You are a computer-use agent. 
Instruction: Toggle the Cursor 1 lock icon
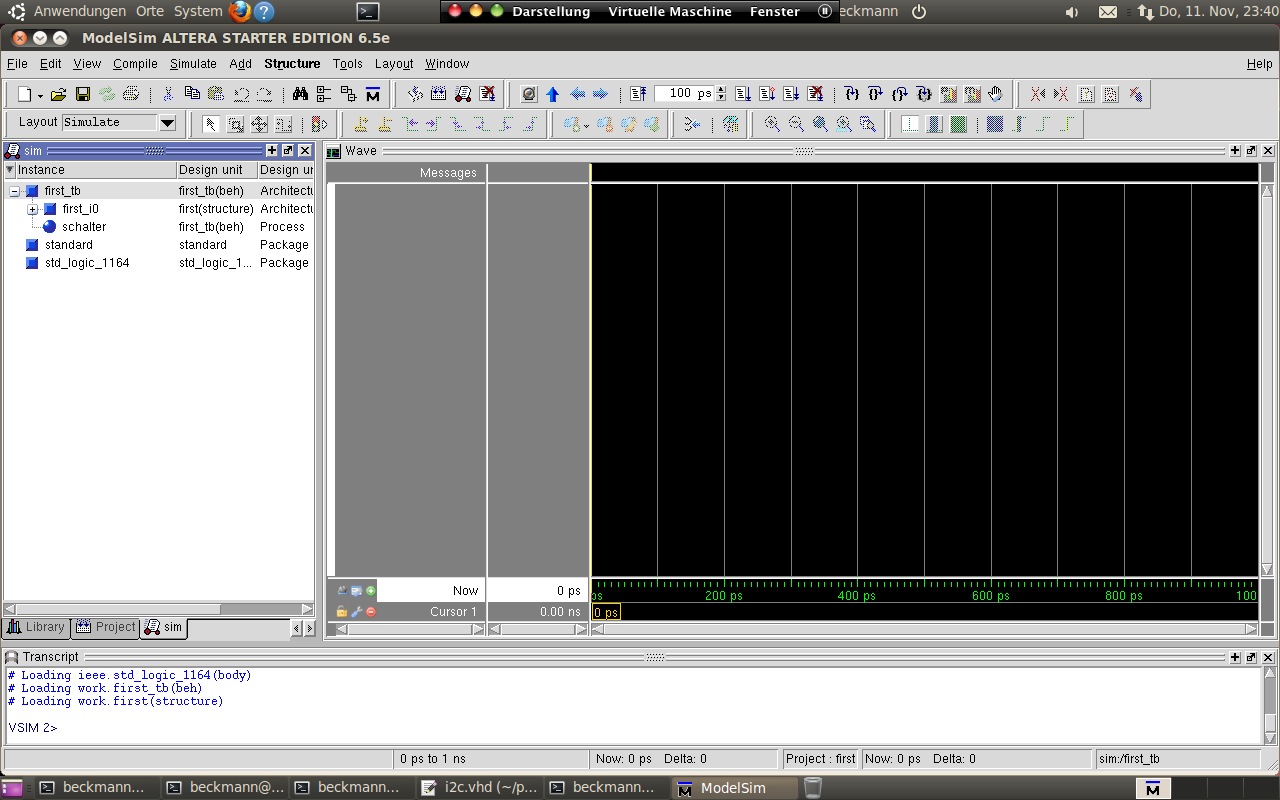[x=342, y=612]
